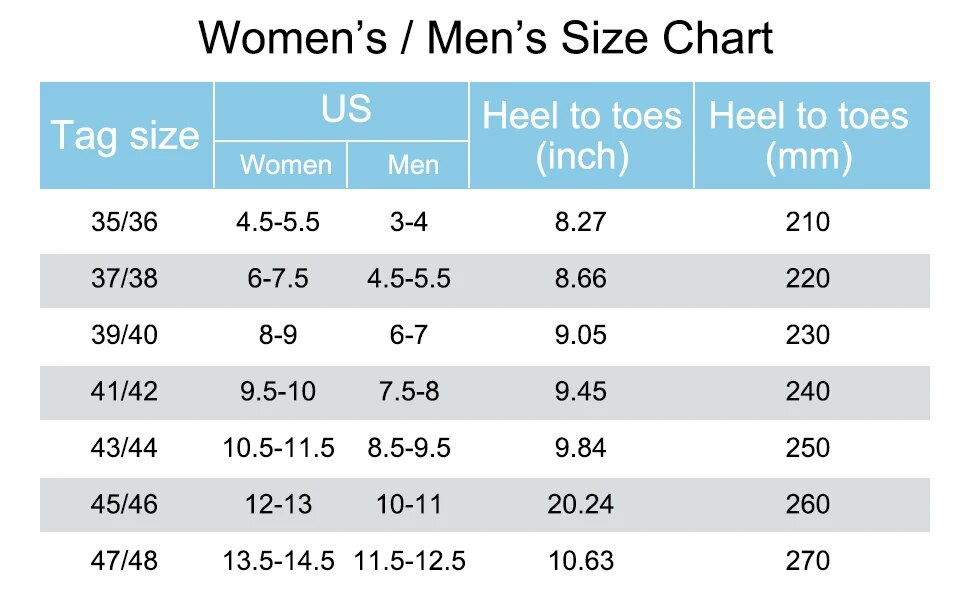Select the 8.27 inch value
Screen dimensions: 970x600
(x=580, y=222)
